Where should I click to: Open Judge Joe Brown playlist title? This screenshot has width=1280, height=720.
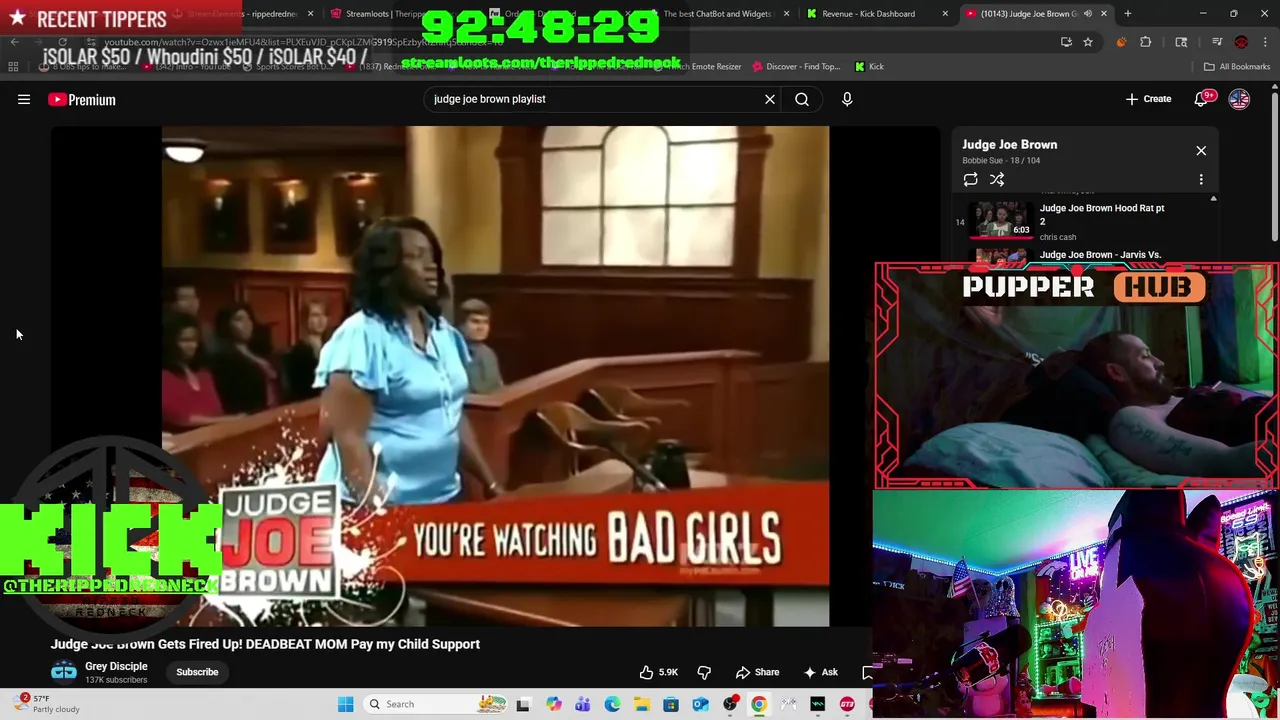1009,145
